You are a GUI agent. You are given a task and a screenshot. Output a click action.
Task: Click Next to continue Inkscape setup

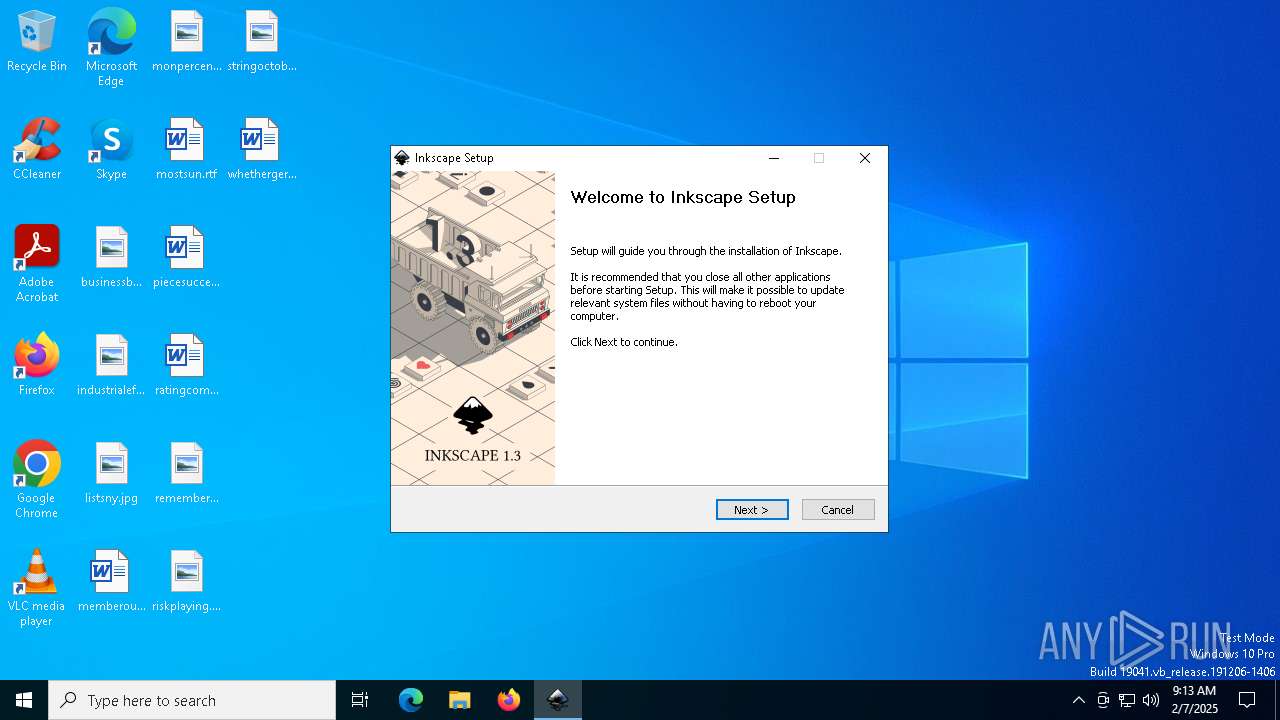coord(752,510)
